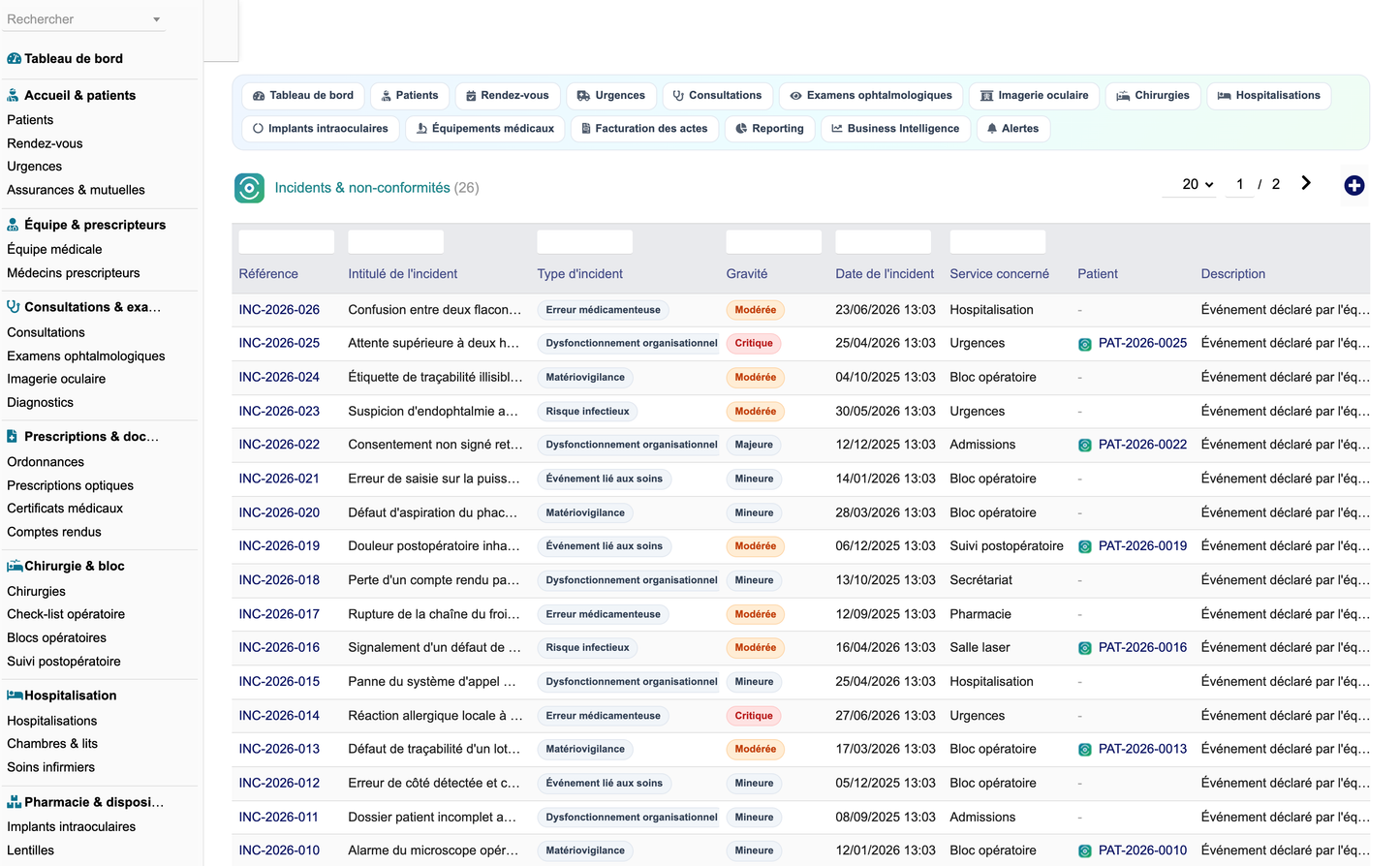Click the Pharmacie & disposi… section icon
The width and height of the screenshot is (1400, 866).
(x=14, y=802)
